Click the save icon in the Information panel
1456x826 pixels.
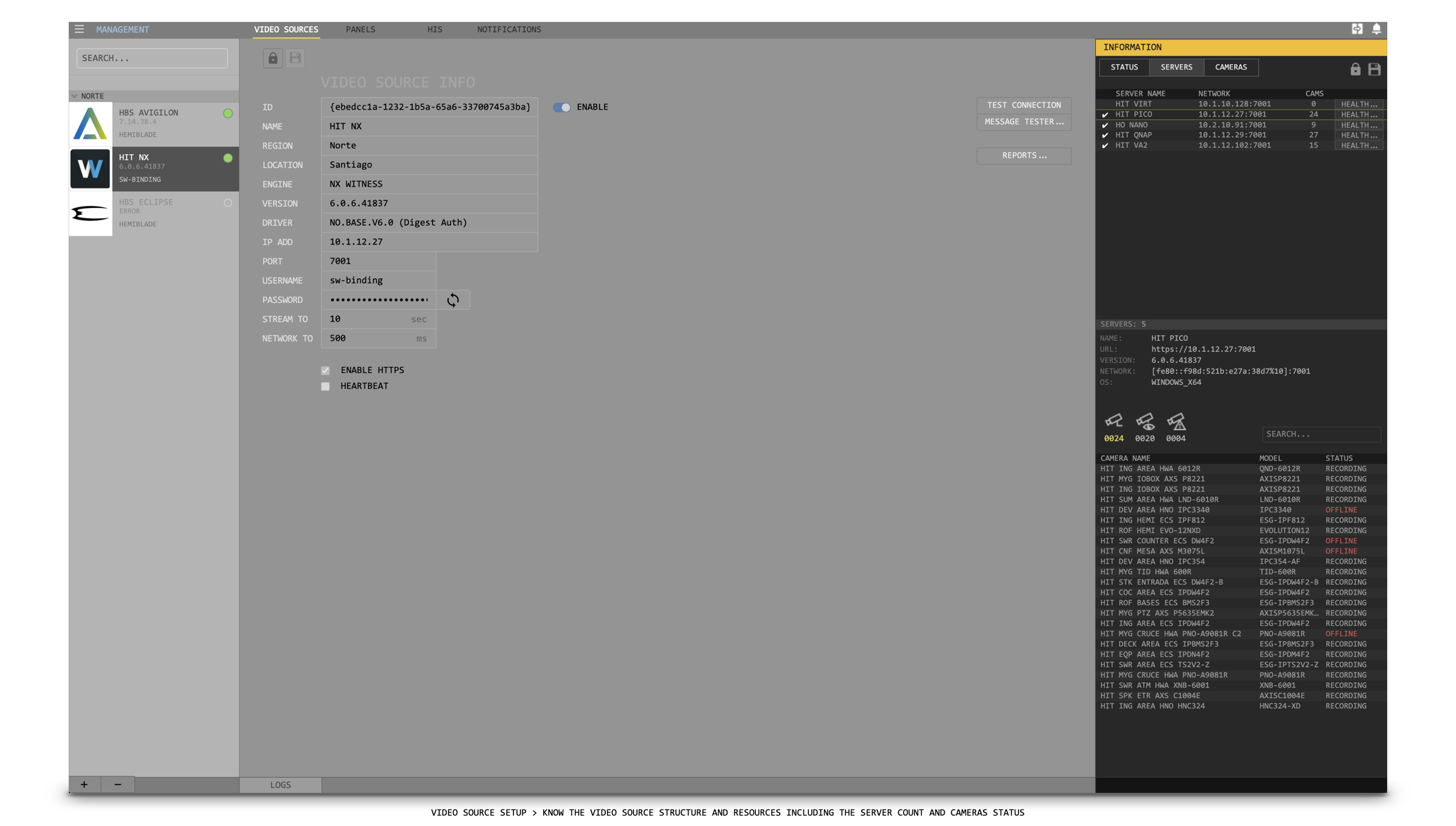pos(1374,69)
